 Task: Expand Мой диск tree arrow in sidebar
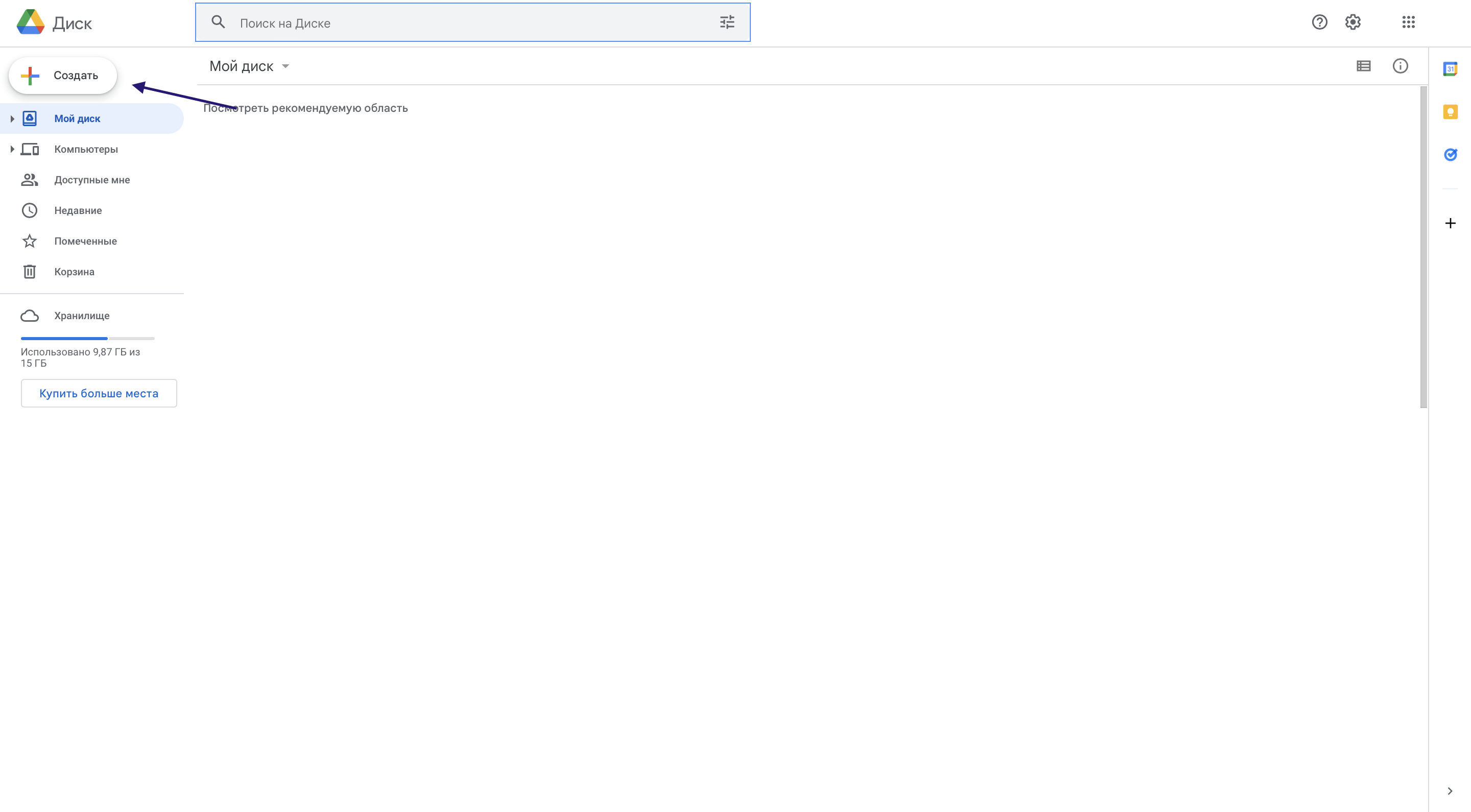click(x=12, y=119)
